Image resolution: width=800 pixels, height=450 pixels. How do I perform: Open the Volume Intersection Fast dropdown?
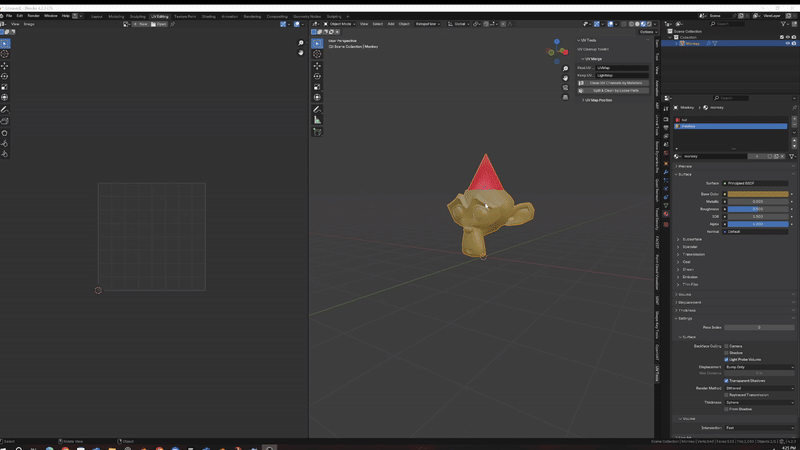[759, 428]
